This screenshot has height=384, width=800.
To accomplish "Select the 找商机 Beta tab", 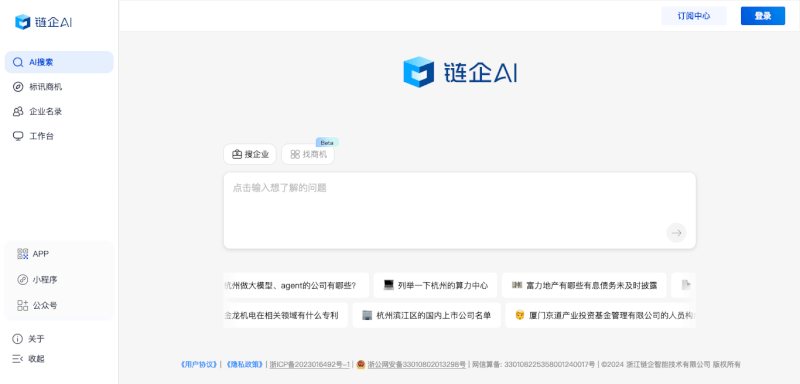I will (x=308, y=154).
